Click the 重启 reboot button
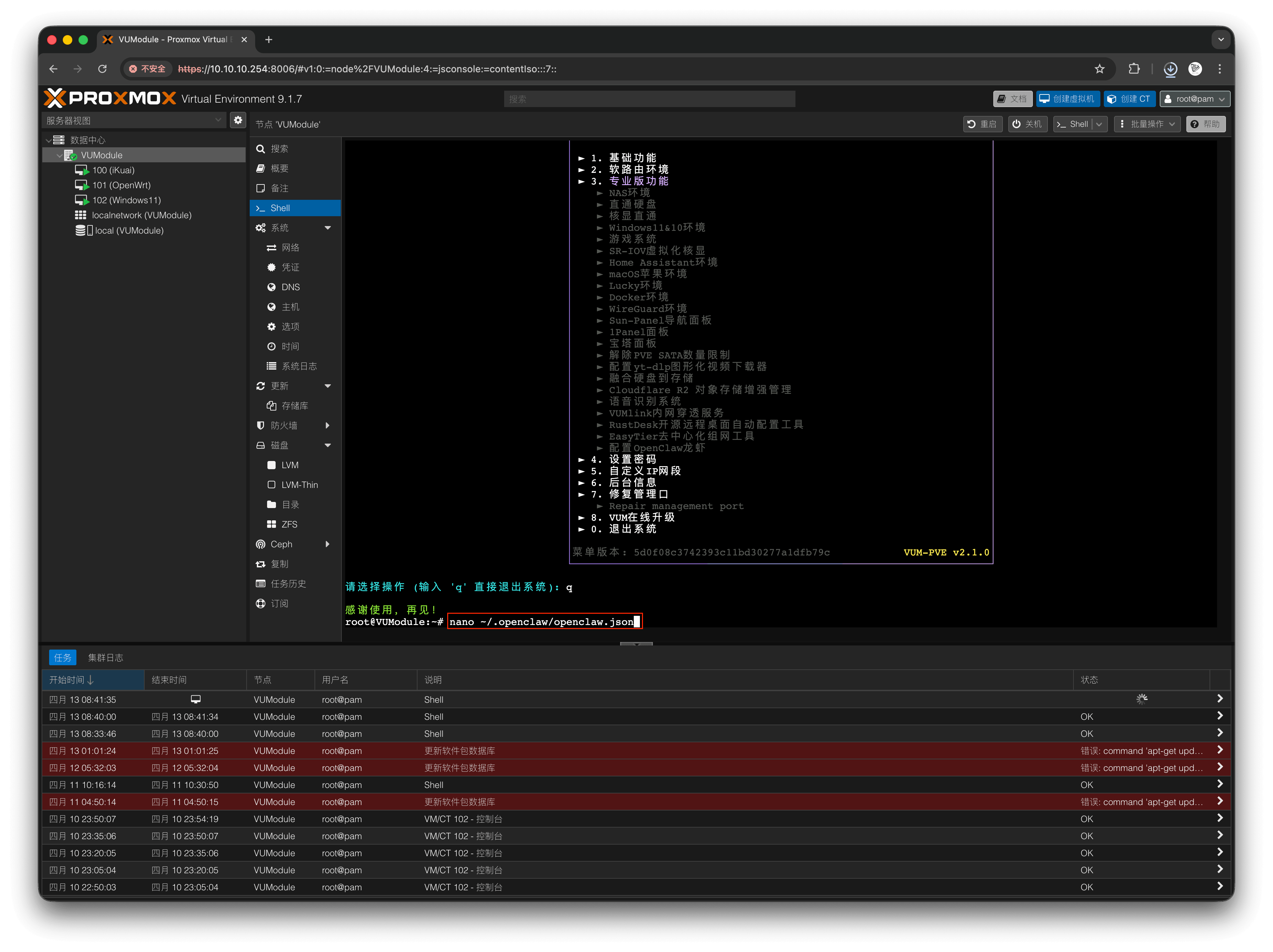The height and width of the screenshot is (952, 1273). point(982,124)
